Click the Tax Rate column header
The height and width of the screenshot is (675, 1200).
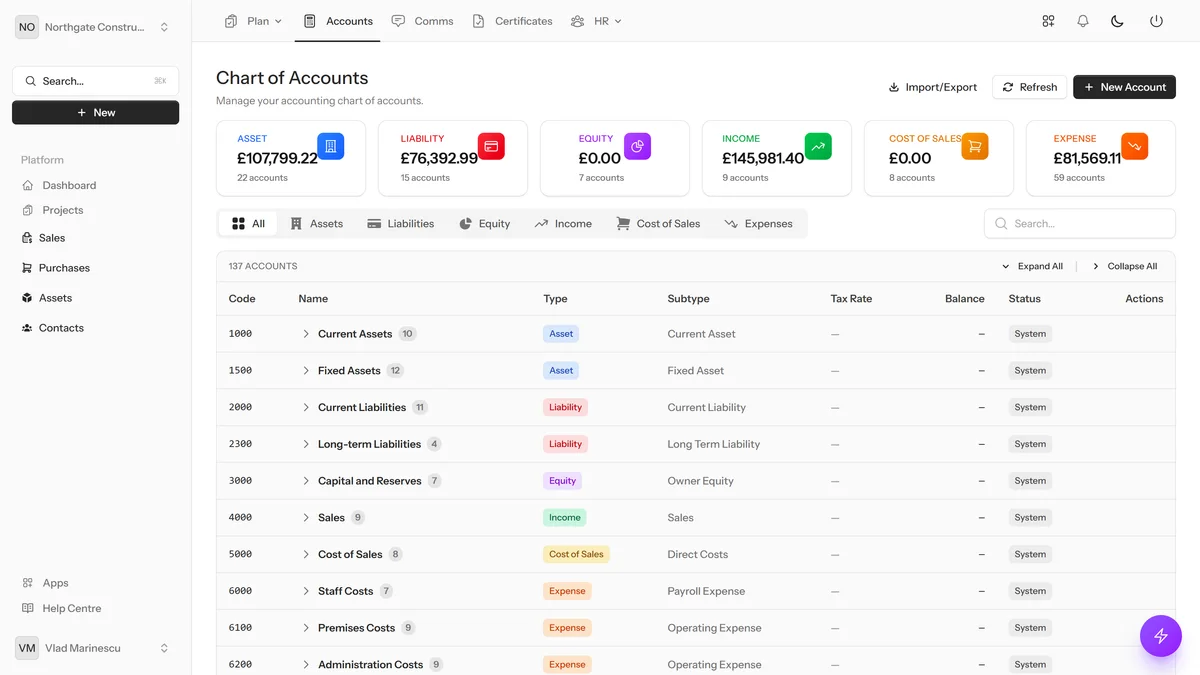851,299
